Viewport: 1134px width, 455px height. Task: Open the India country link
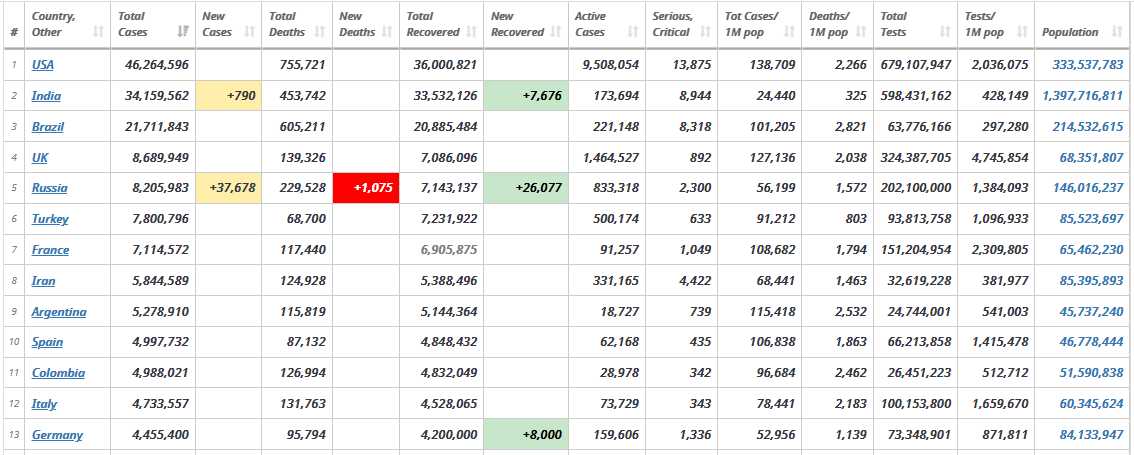[46, 95]
